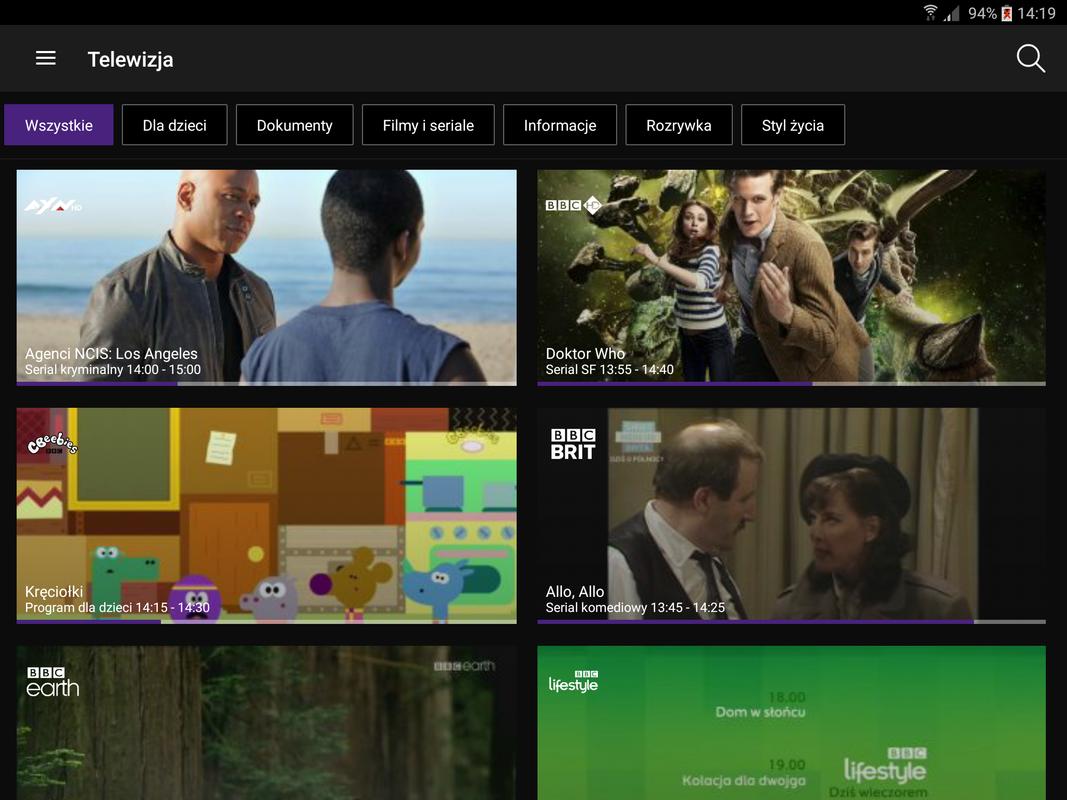Open the hamburger navigation menu
Screen dimensions: 1067x800
point(46,59)
